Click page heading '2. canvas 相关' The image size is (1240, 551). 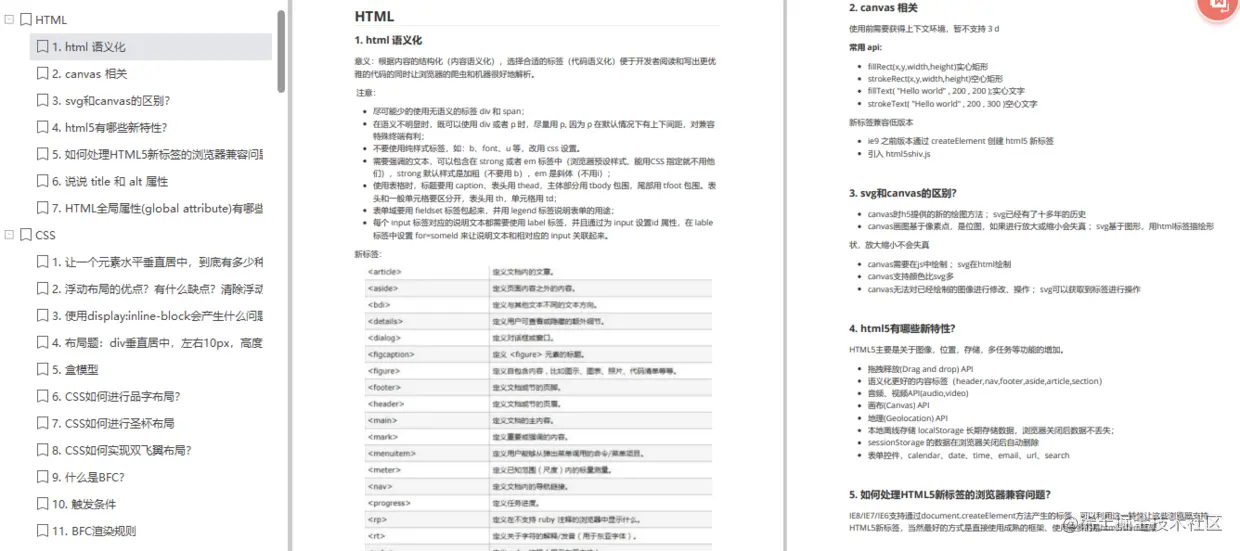click(883, 8)
